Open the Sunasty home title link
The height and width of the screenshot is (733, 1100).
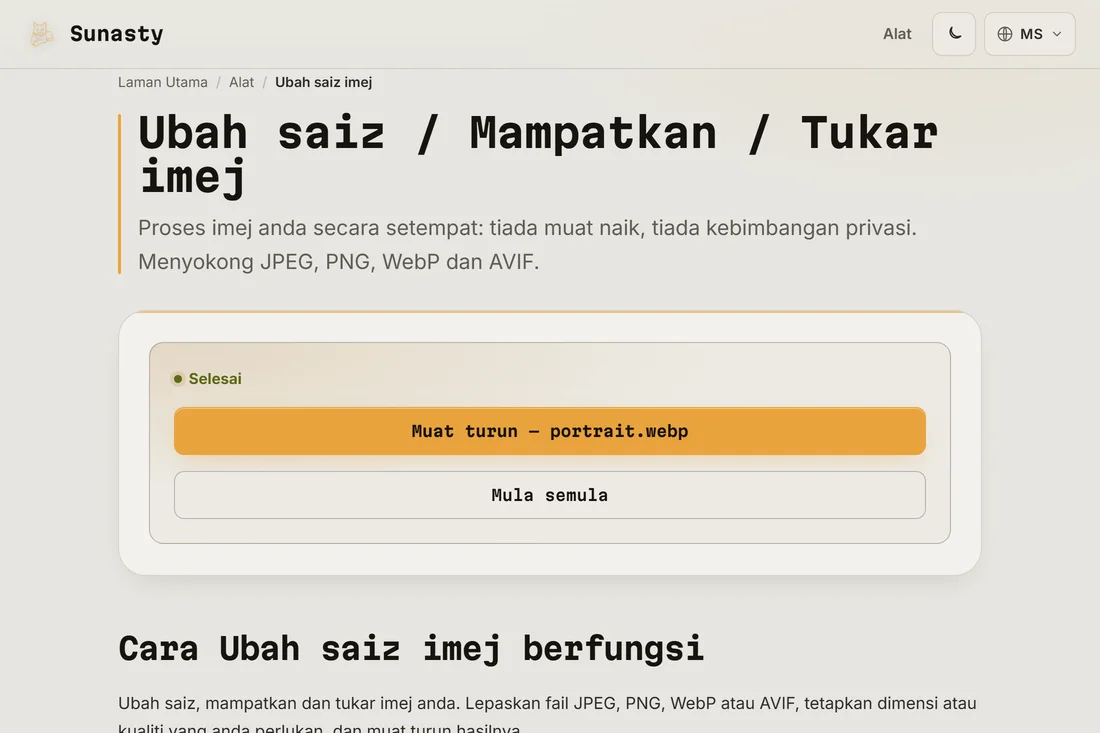tap(116, 34)
